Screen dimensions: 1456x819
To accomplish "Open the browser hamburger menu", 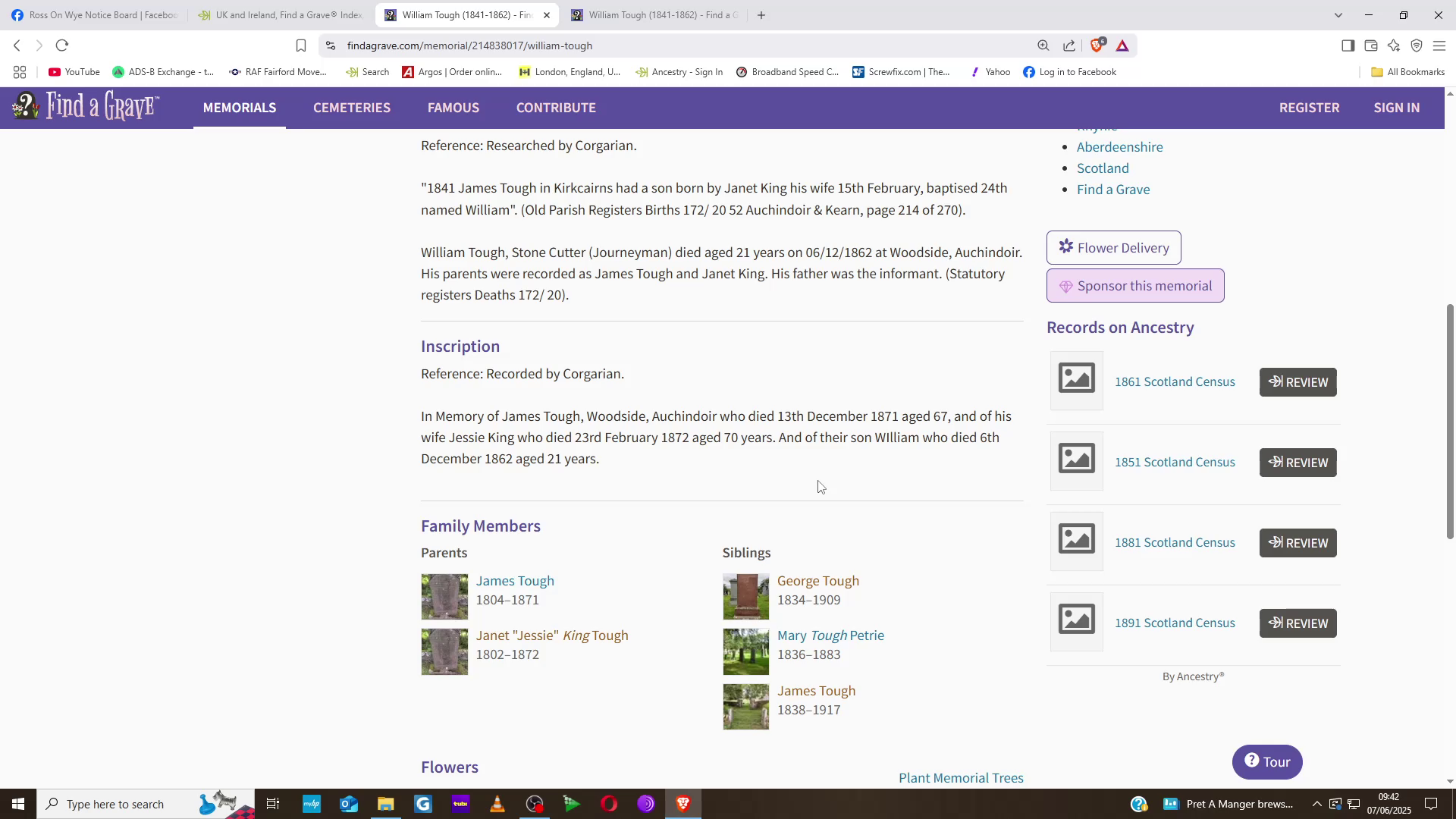I will pos(1439,45).
